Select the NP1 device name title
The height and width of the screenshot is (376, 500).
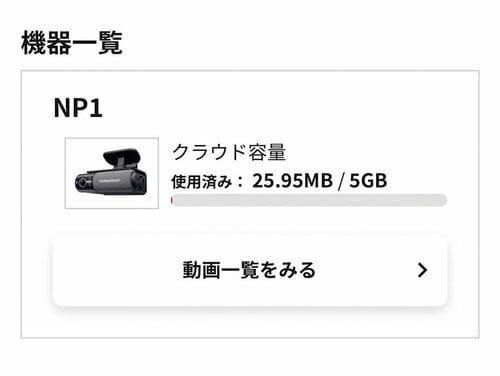coord(78,108)
